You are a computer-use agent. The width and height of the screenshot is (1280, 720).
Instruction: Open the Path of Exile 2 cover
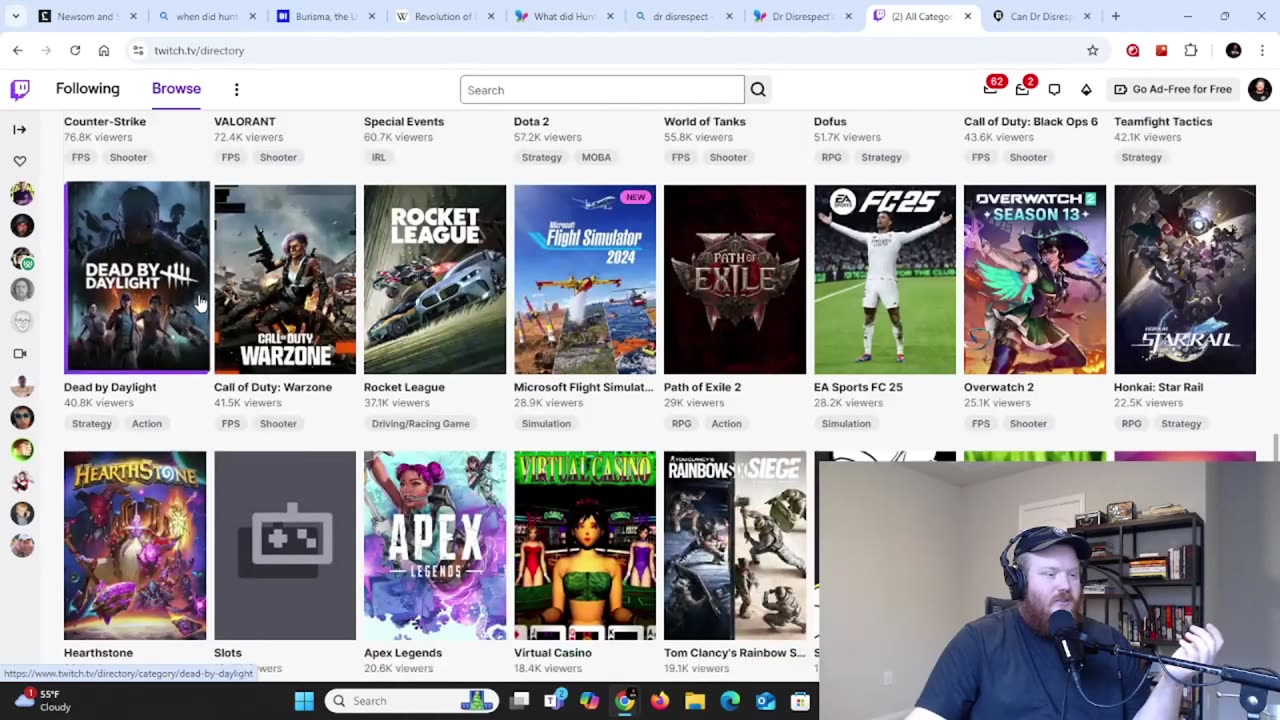click(735, 279)
